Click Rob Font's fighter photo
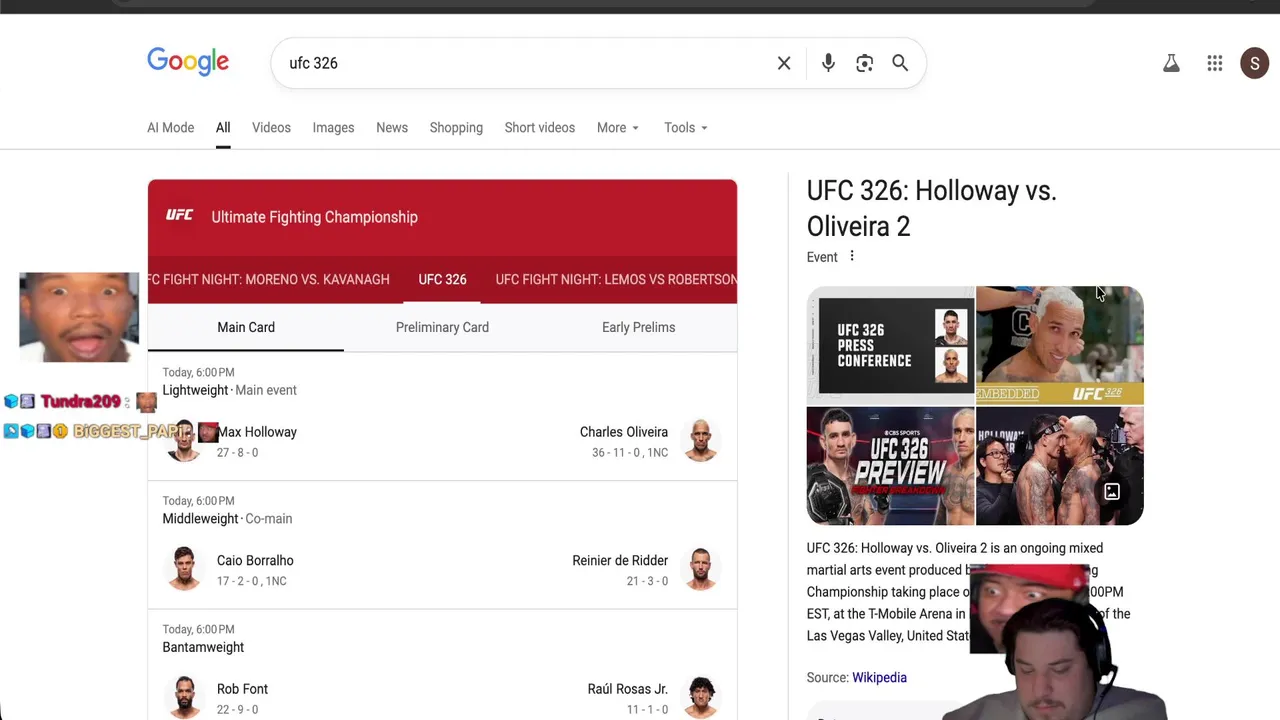 pyautogui.click(x=184, y=698)
